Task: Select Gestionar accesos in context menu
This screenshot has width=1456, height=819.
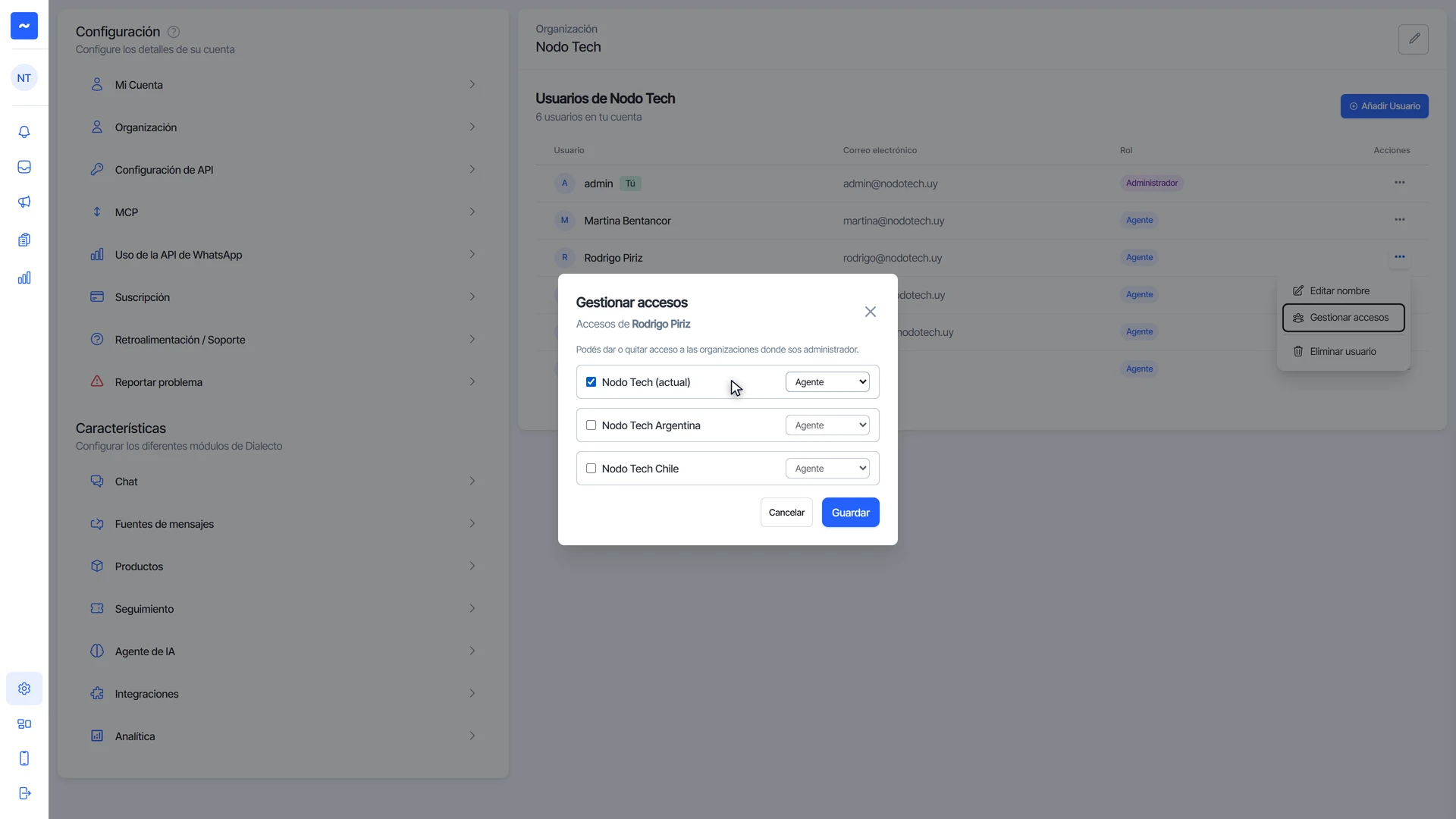Action: pyautogui.click(x=1343, y=318)
